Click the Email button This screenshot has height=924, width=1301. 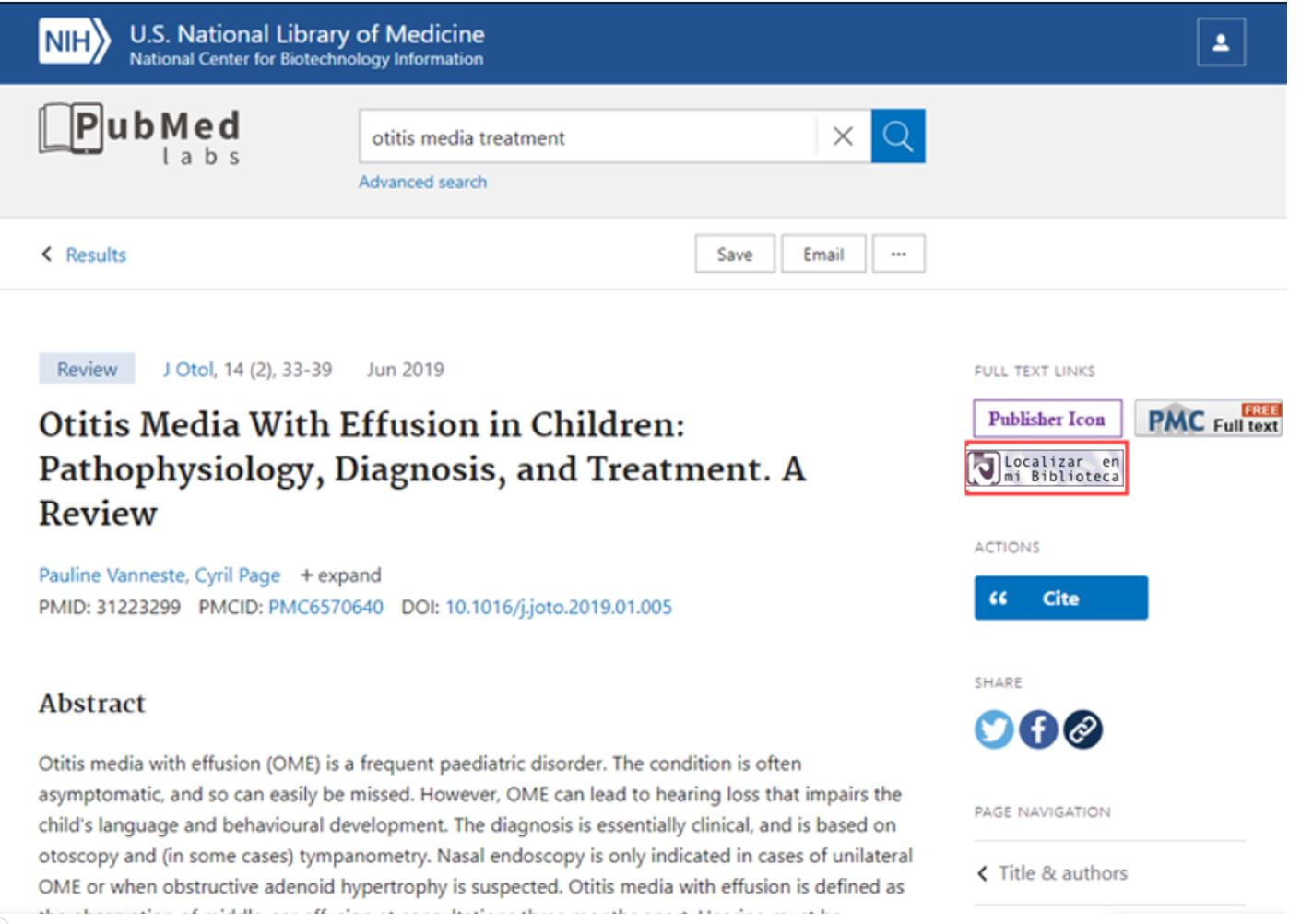[x=822, y=255]
